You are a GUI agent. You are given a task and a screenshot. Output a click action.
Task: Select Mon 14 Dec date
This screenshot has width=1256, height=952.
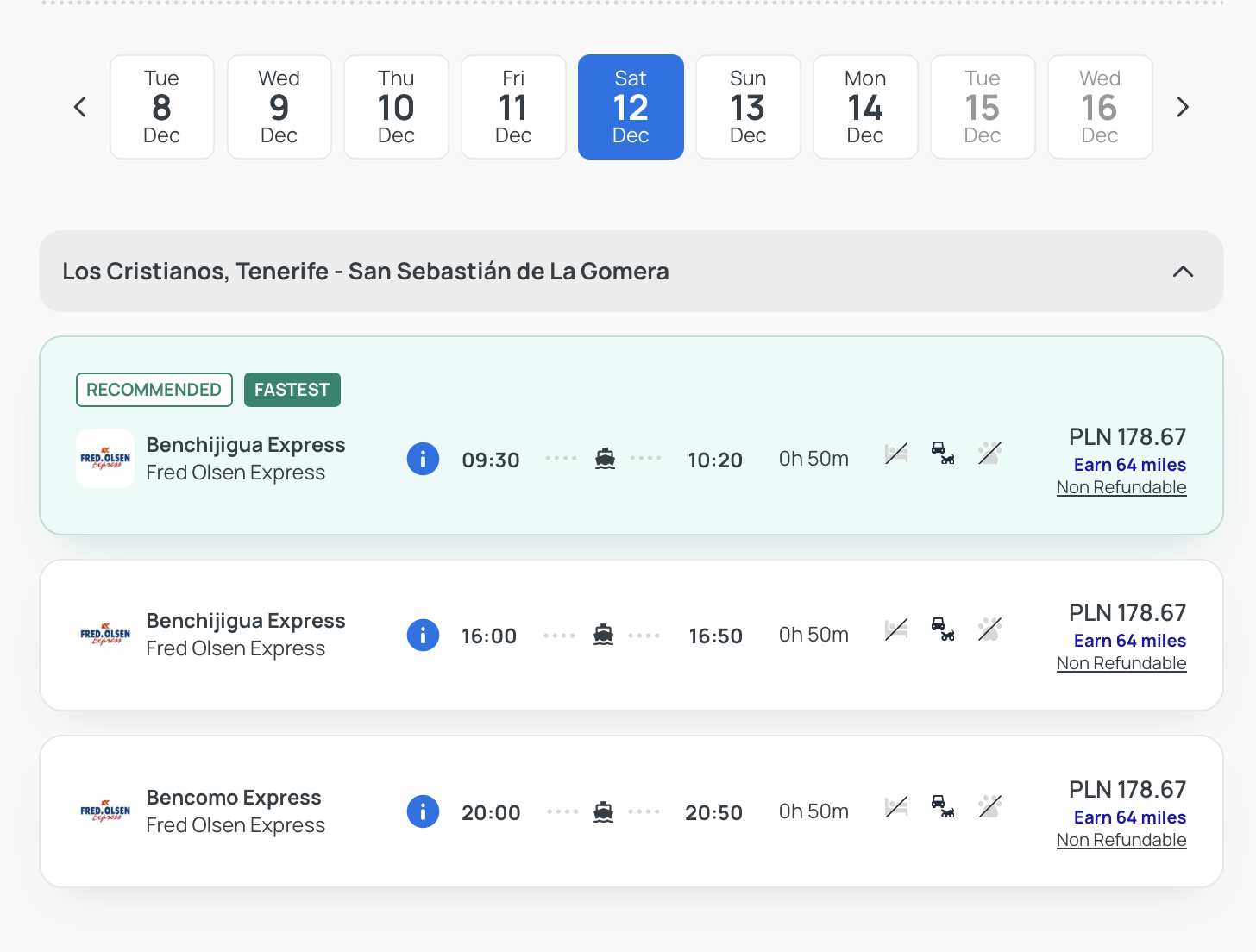coord(866,107)
